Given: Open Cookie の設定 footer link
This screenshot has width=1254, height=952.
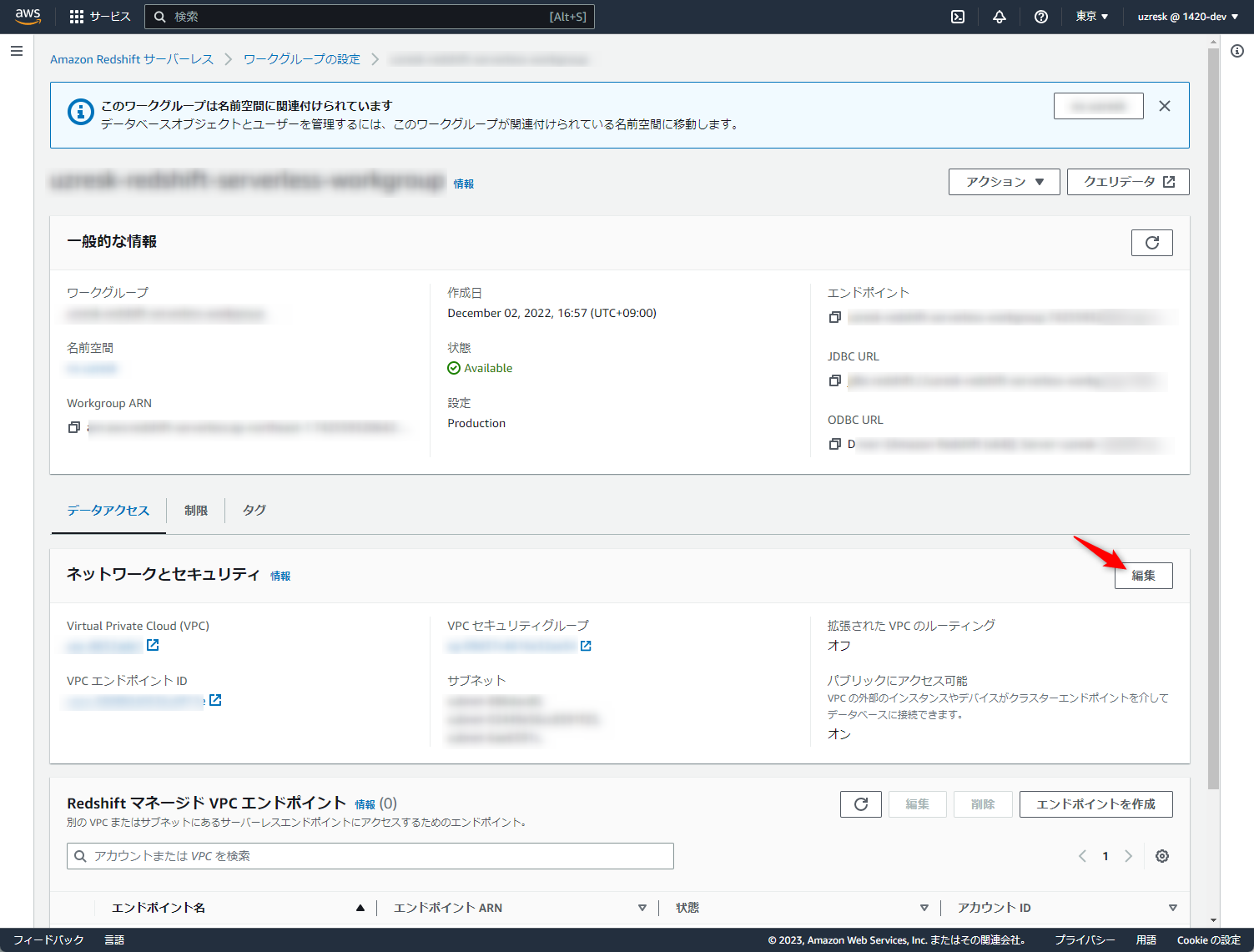Looking at the screenshot, I should (1209, 940).
